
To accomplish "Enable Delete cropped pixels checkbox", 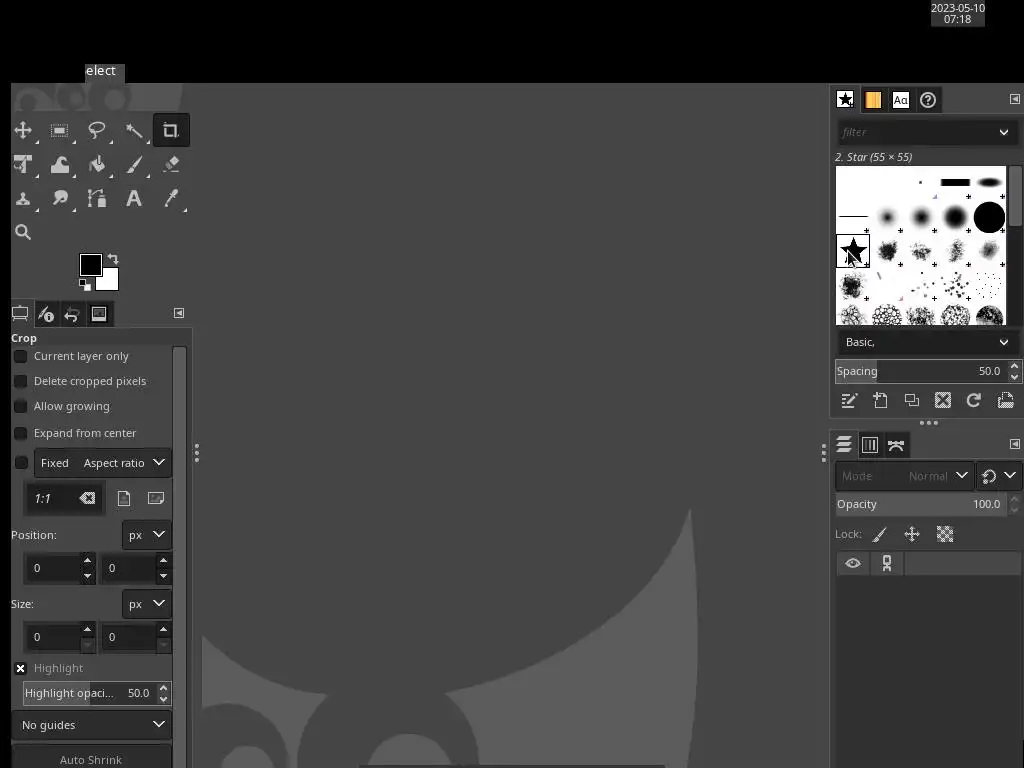I will pyautogui.click(x=21, y=381).
